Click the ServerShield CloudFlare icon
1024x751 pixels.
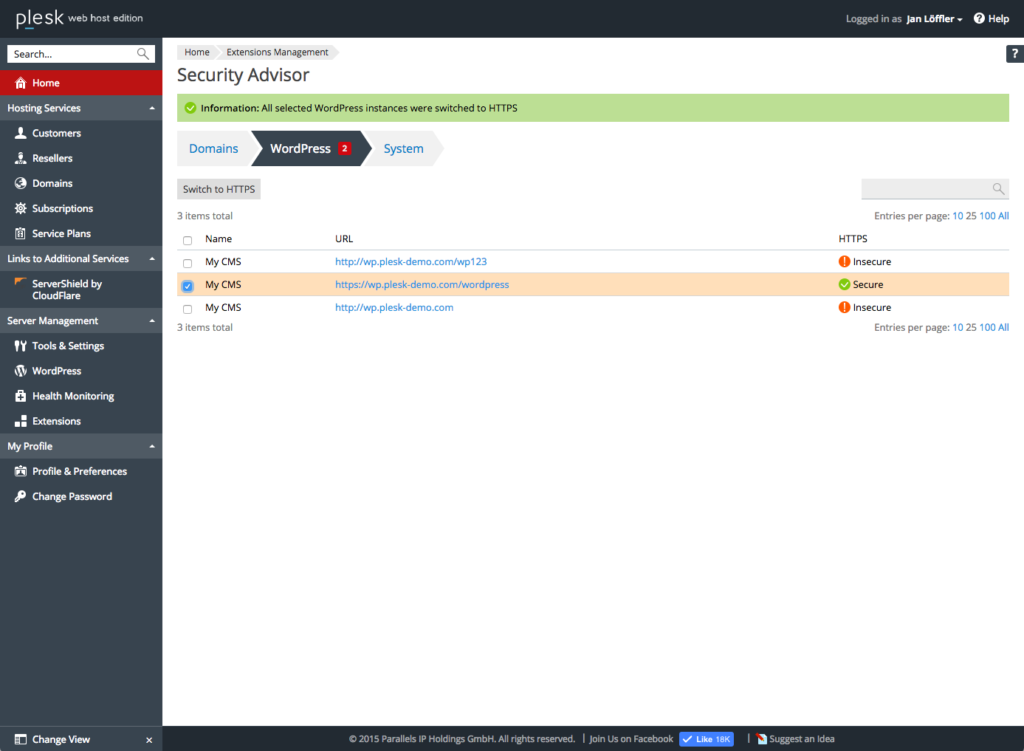(20, 283)
